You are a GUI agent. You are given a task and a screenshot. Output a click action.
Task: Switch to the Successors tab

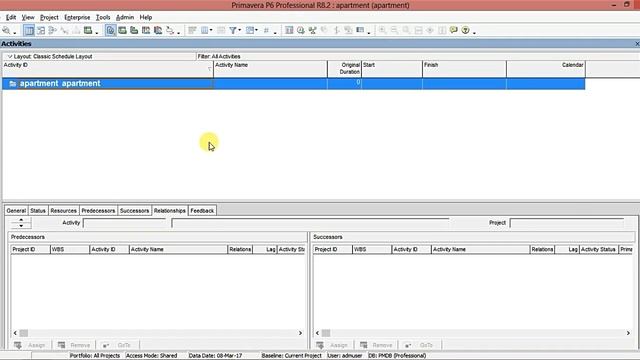tap(134, 211)
